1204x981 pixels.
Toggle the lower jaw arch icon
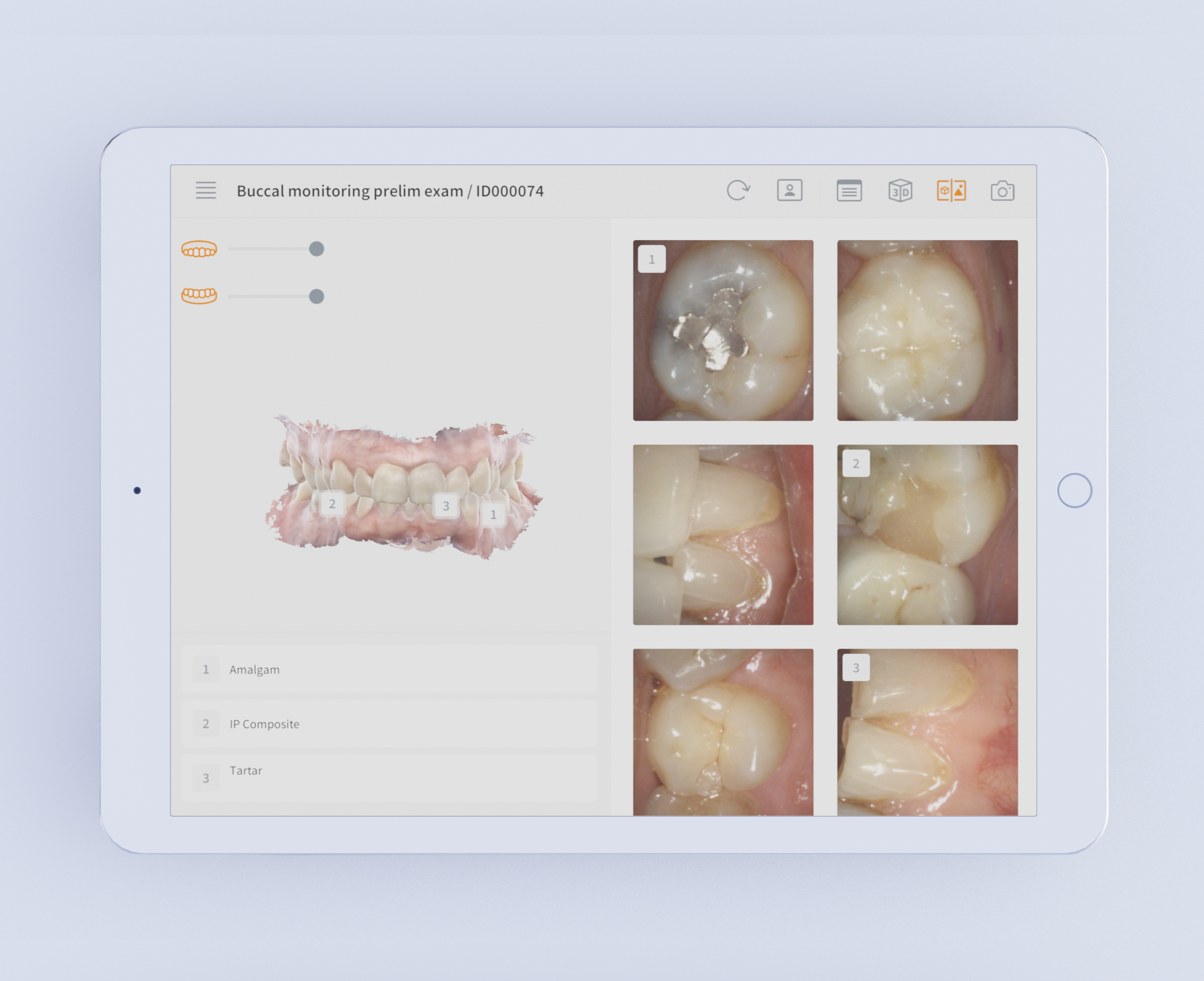pos(199,295)
